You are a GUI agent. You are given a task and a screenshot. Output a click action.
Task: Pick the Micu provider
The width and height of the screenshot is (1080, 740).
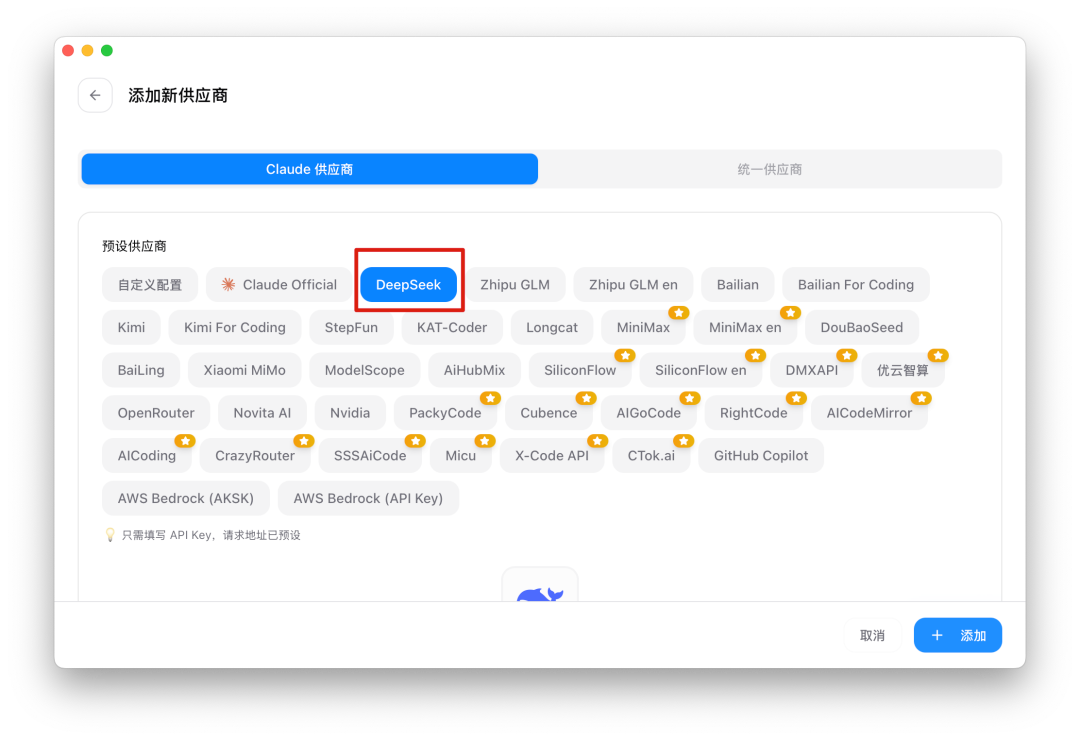pyautogui.click(x=460, y=455)
